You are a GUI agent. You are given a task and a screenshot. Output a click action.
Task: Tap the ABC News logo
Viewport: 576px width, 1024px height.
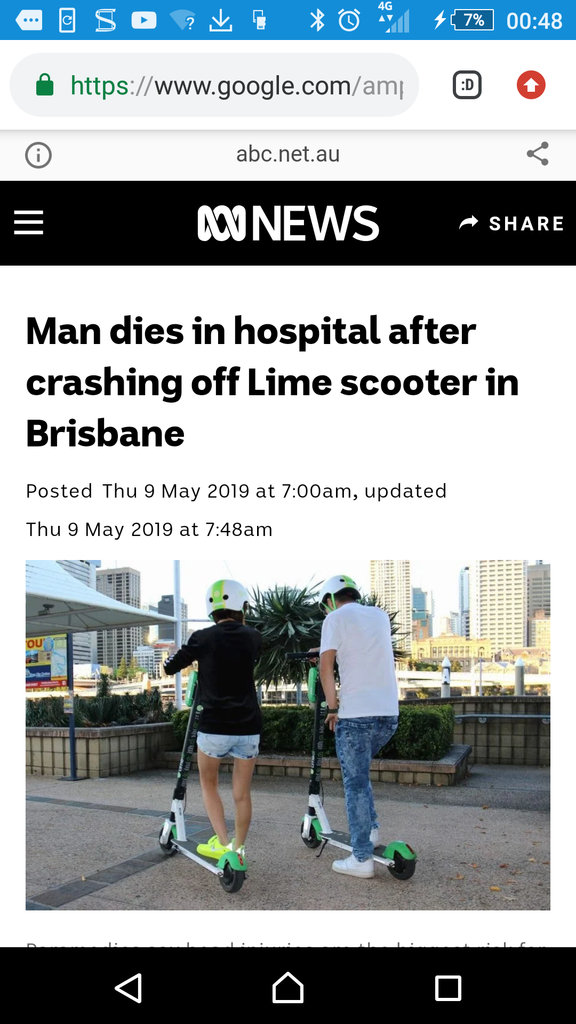pyautogui.click(x=288, y=223)
